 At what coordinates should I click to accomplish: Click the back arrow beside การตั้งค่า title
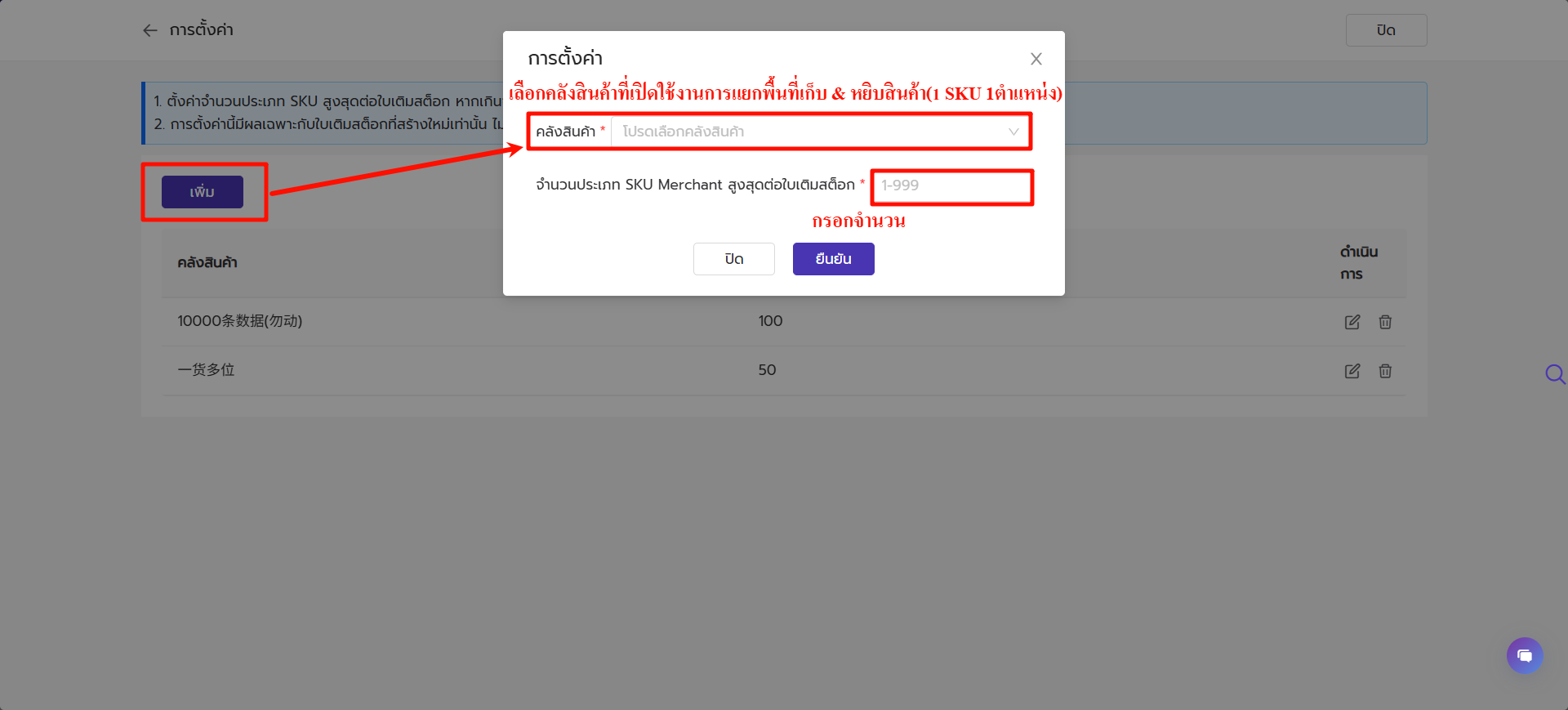click(x=150, y=30)
